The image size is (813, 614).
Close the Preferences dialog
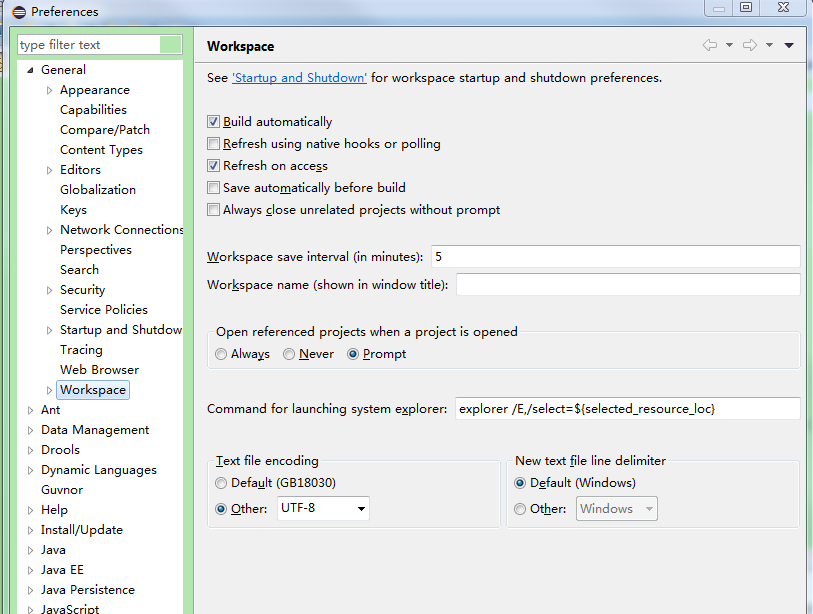click(783, 8)
